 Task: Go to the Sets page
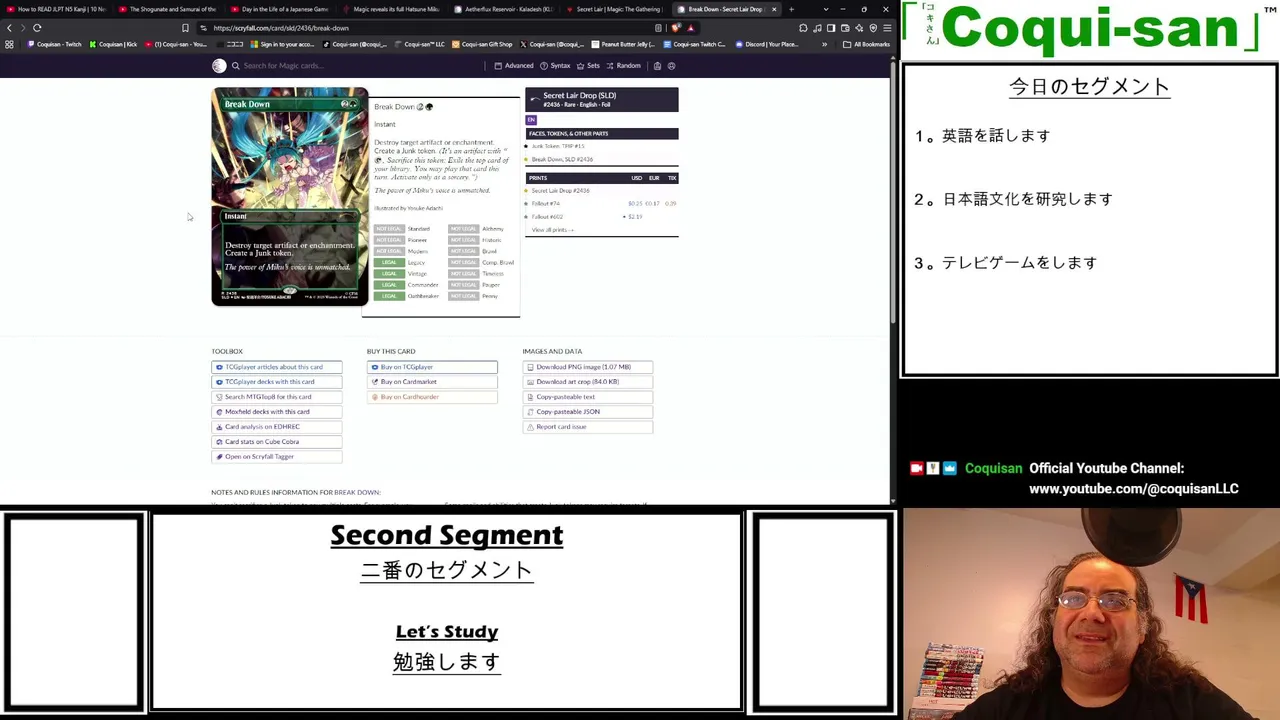[x=588, y=66]
